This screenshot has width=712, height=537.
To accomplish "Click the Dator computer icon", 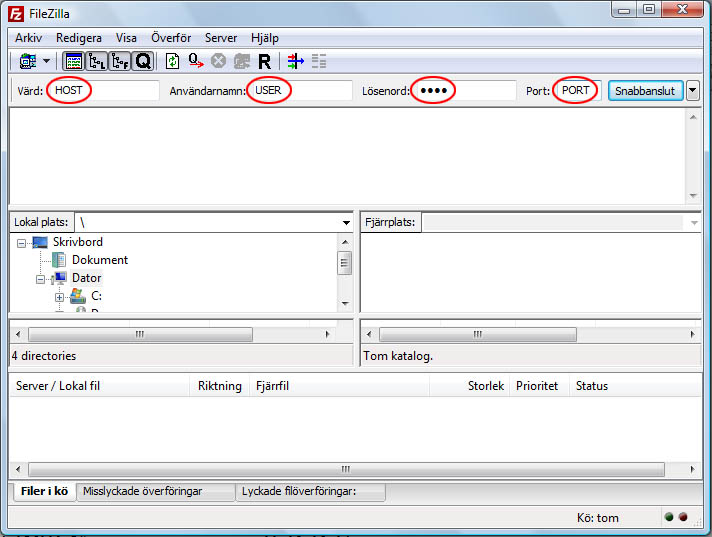I will coord(59,278).
